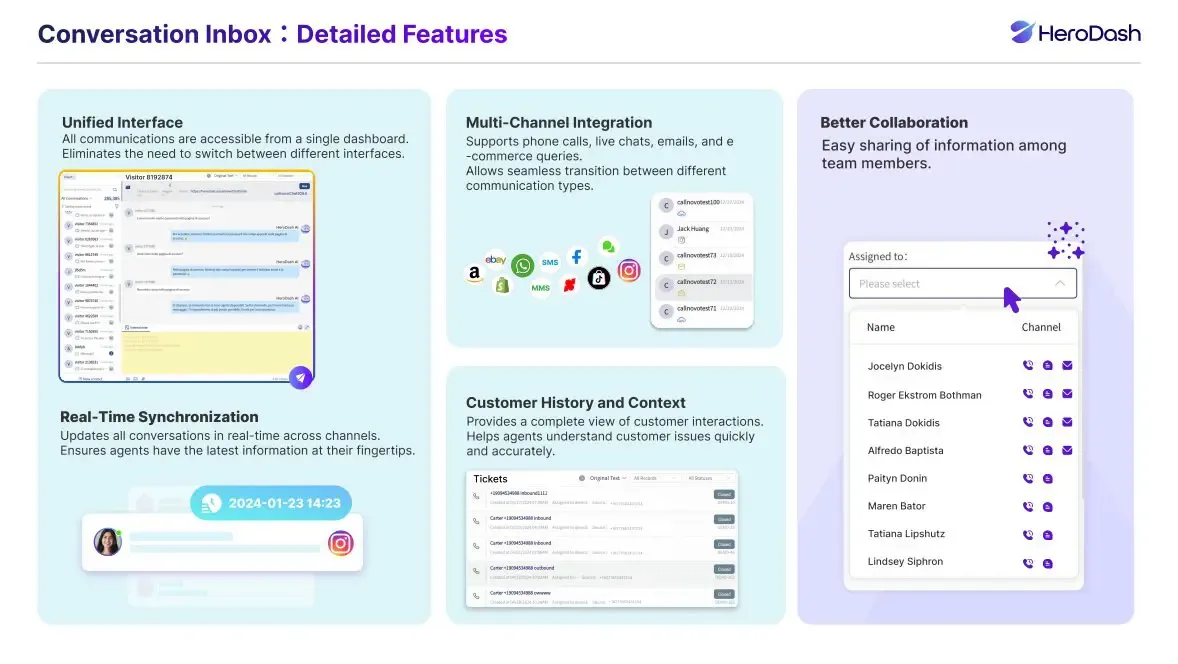Click the eBay channel icon
Image resolution: width=1178 pixels, height=664 pixels.
pos(495,260)
